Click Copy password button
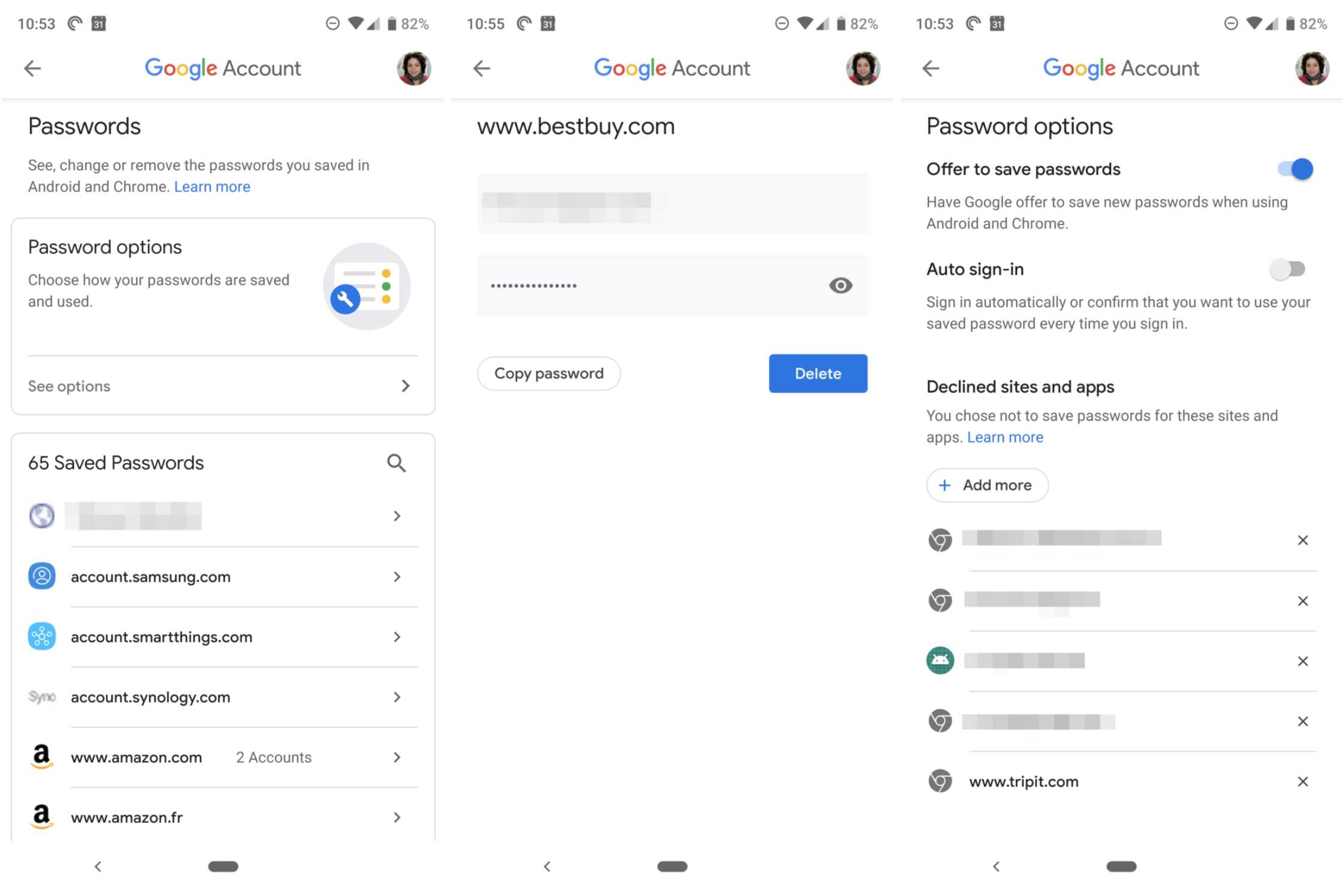Viewport: 1344px width, 896px height. (549, 373)
